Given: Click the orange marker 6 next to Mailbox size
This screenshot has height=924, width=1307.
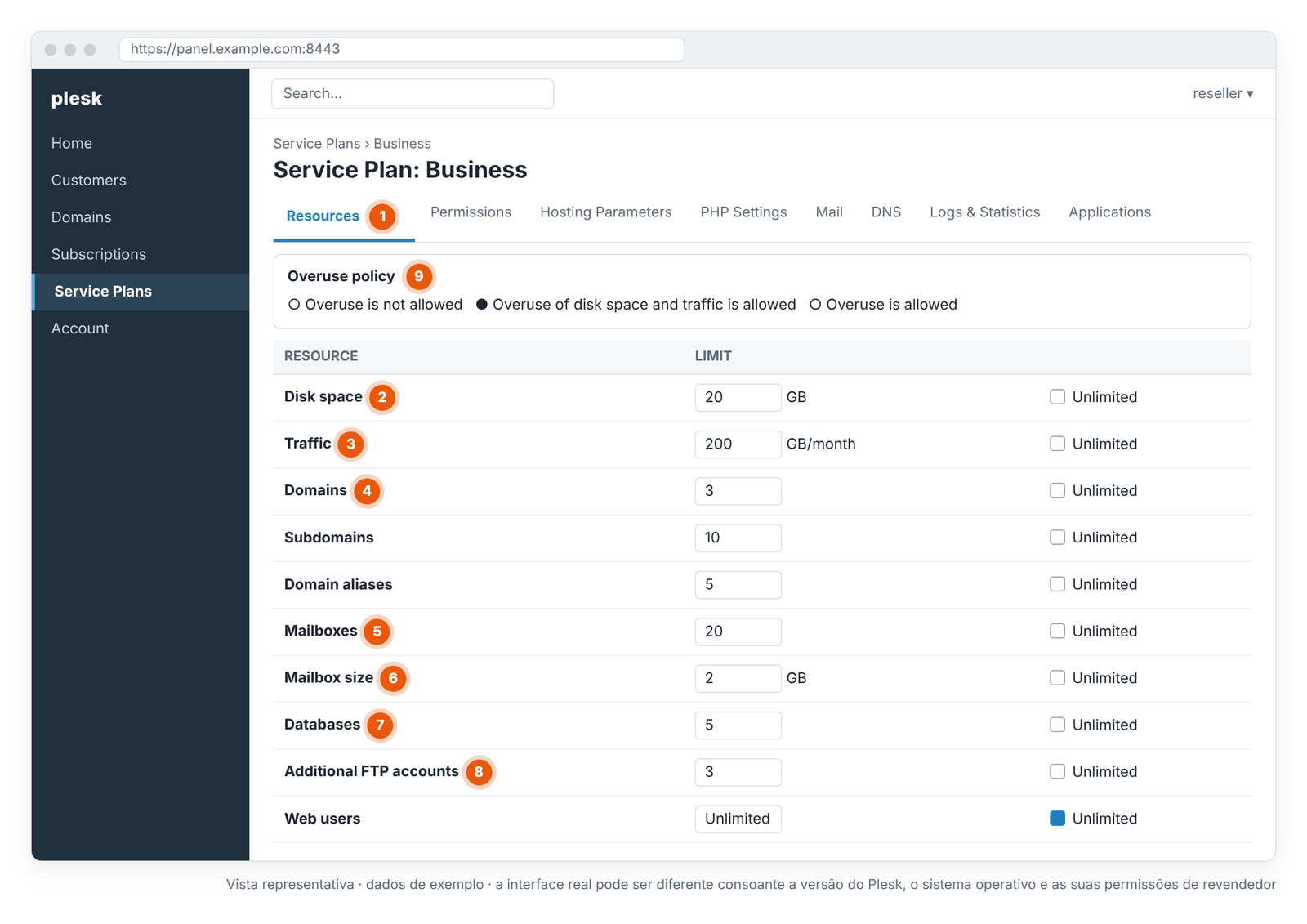Looking at the screenshot, I should click(393, 678).
